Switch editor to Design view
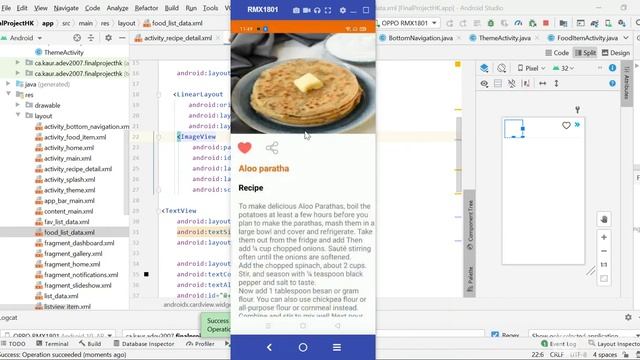 [x=616, y=53]
